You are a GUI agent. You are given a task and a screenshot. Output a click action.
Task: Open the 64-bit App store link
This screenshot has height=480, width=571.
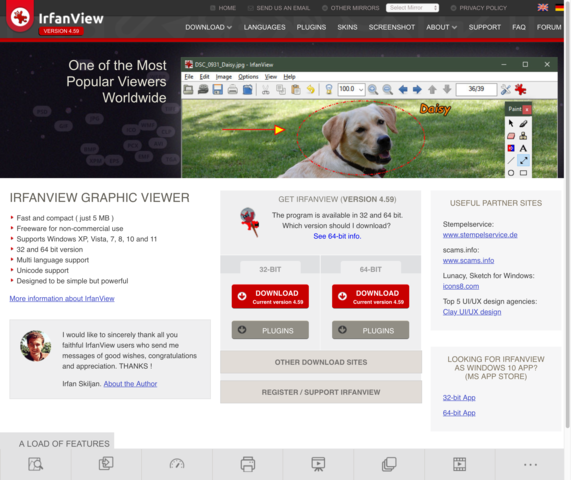(459, 413)
